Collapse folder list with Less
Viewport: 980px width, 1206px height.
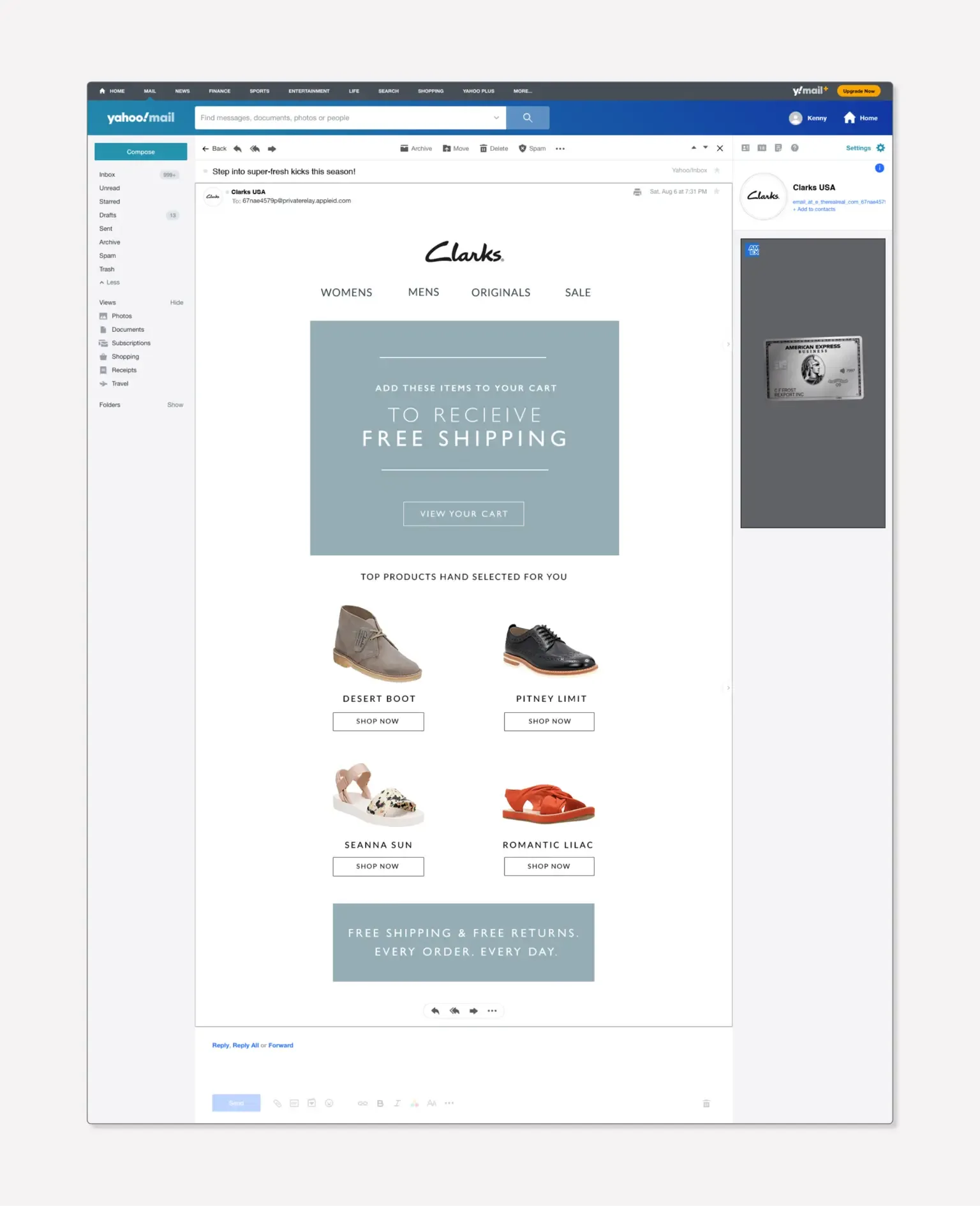coord(110,283)
